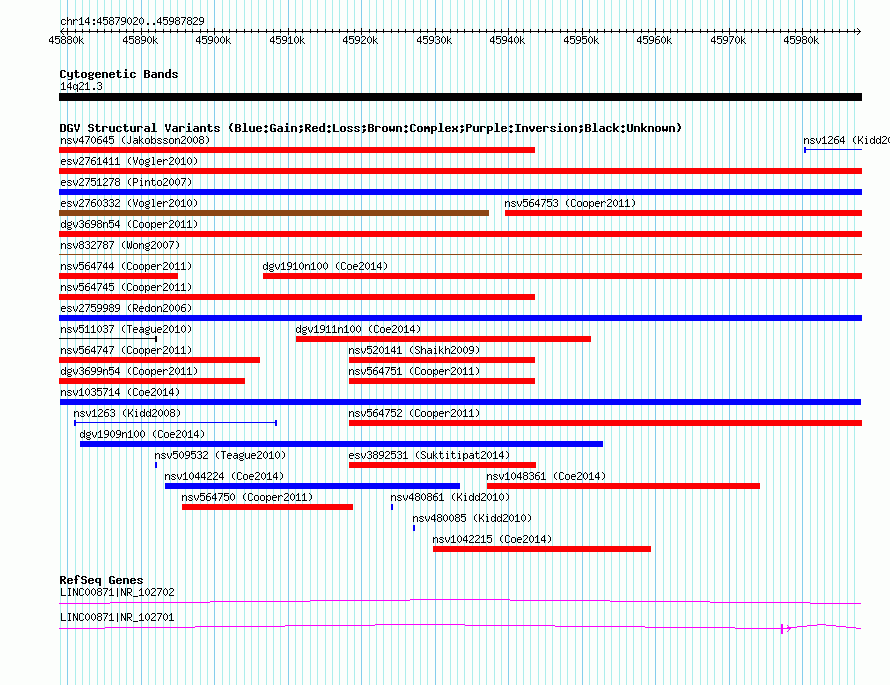Viewport: 890px width, 685px height.
Task: Click the nsv564751 (Cooper2011) label
Action: tap(414, 371)
